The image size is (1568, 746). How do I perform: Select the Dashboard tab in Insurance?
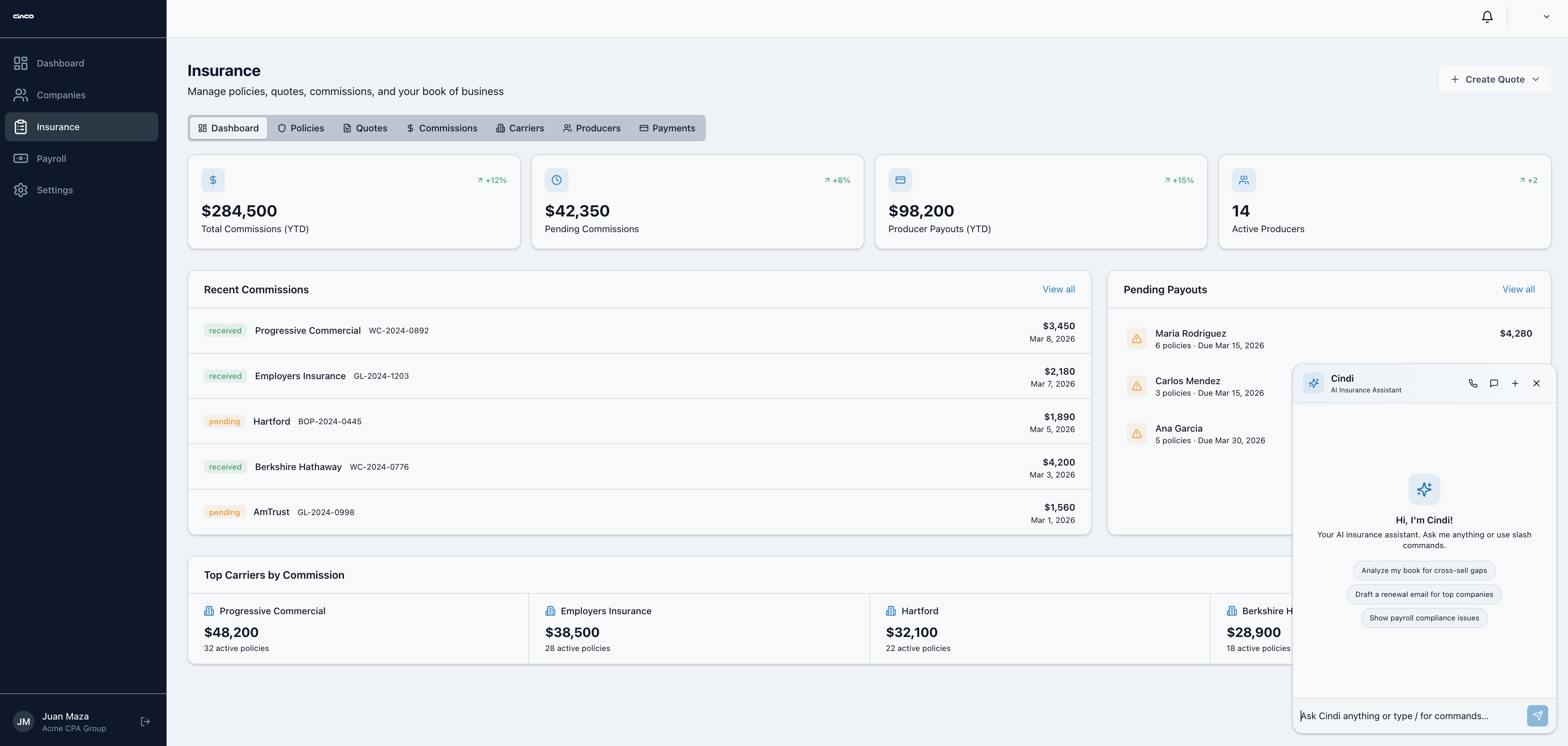point(228,128)
